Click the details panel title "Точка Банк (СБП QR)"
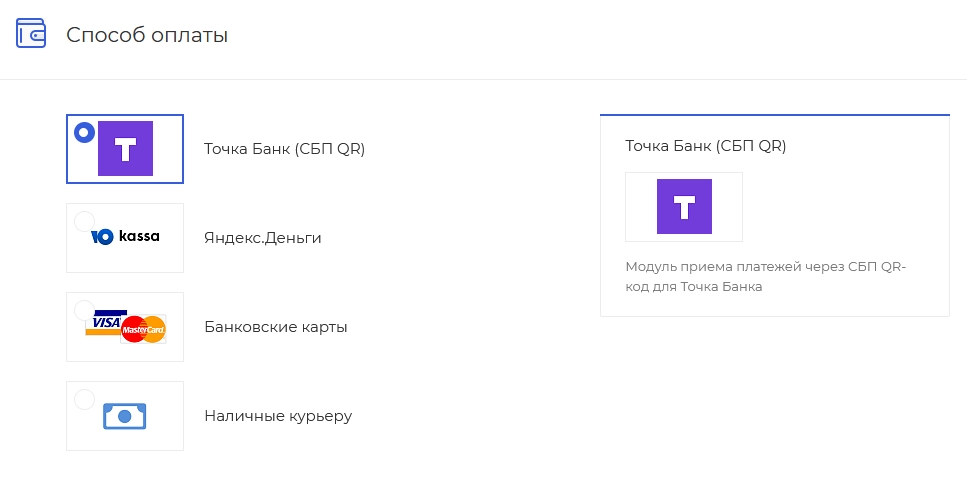 (705, 146)
